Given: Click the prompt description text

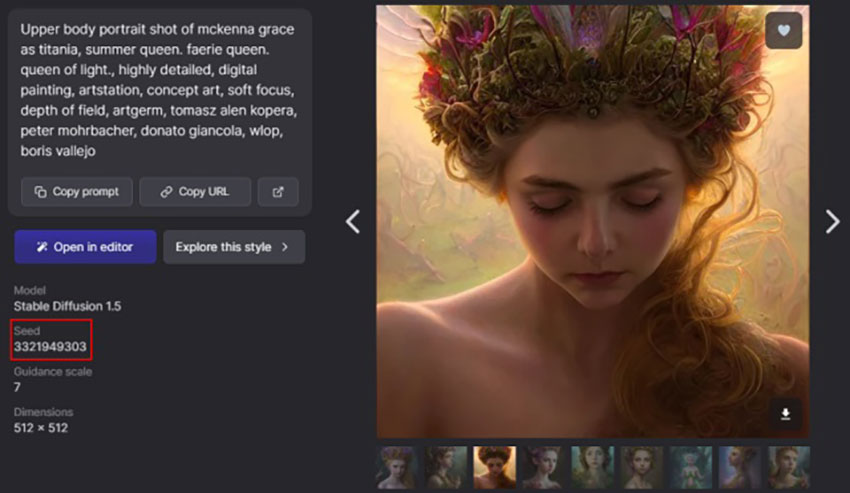Looking at the screenshot, I should pyautogui.click(x=158, y=89).
